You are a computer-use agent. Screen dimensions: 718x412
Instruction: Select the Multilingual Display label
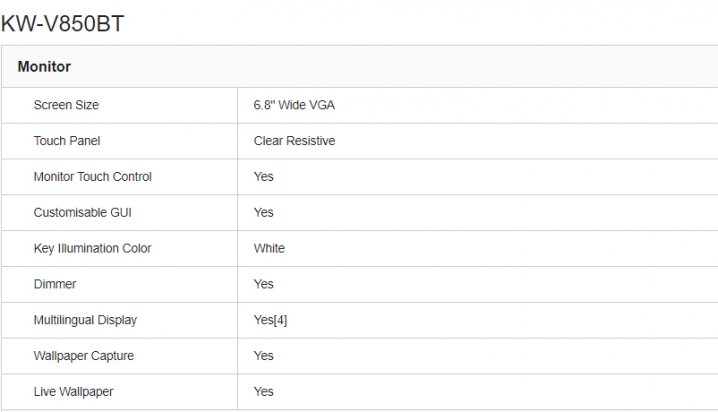[85, 320]
